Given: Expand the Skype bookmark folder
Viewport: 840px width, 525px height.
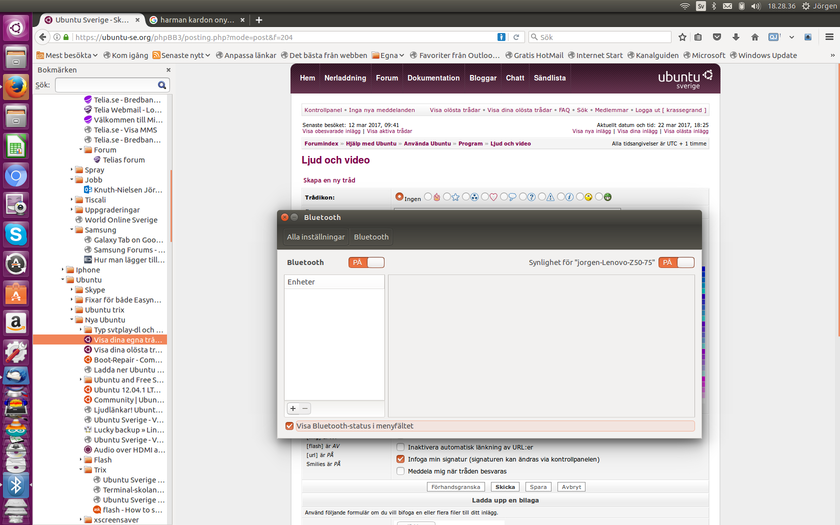Looking at the screenshot, I should tap(72, 289).
